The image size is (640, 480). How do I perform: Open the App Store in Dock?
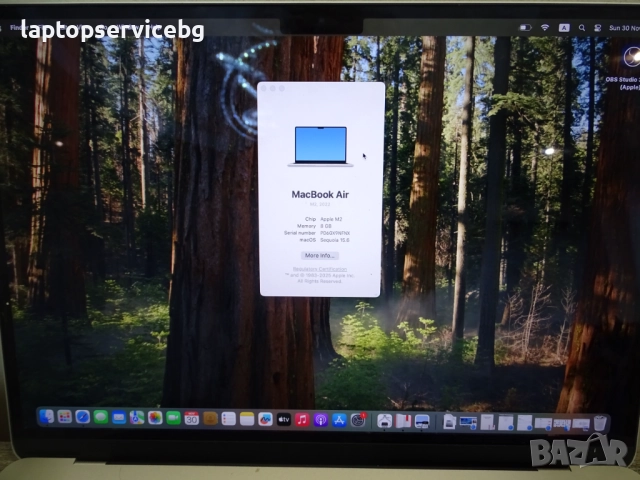[339, 420]
